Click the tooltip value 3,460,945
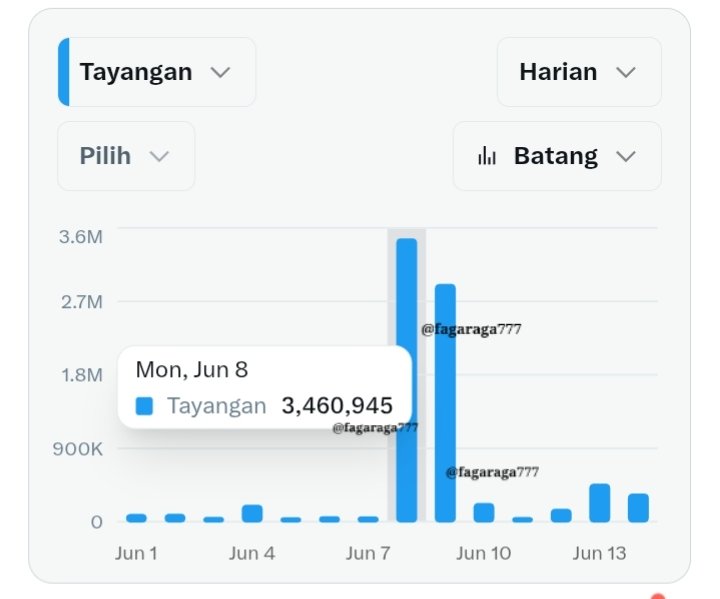The width and height of the screenshot is (720, 599). coord(337,406)
